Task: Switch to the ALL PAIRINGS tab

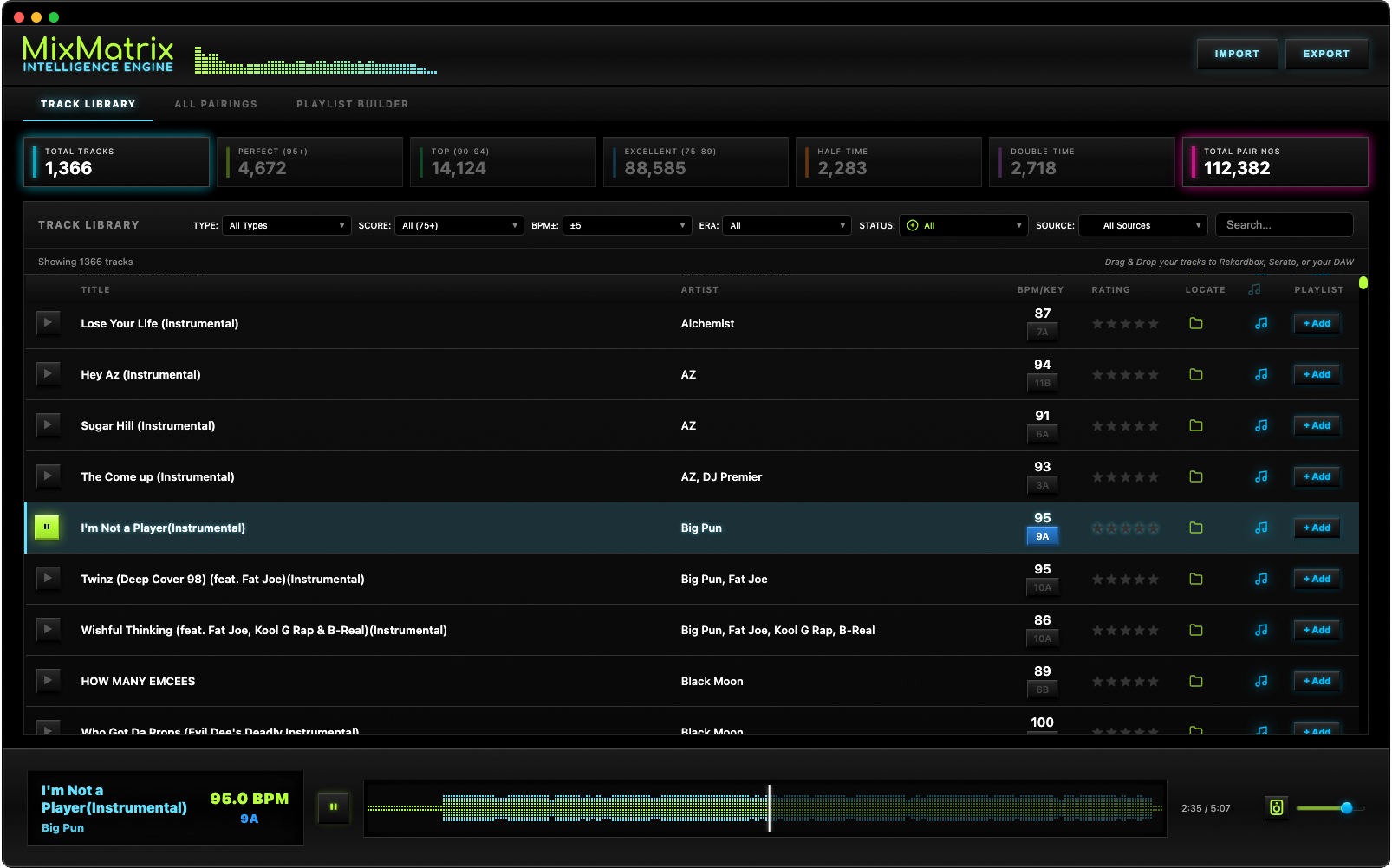Action: coord(216,104)
